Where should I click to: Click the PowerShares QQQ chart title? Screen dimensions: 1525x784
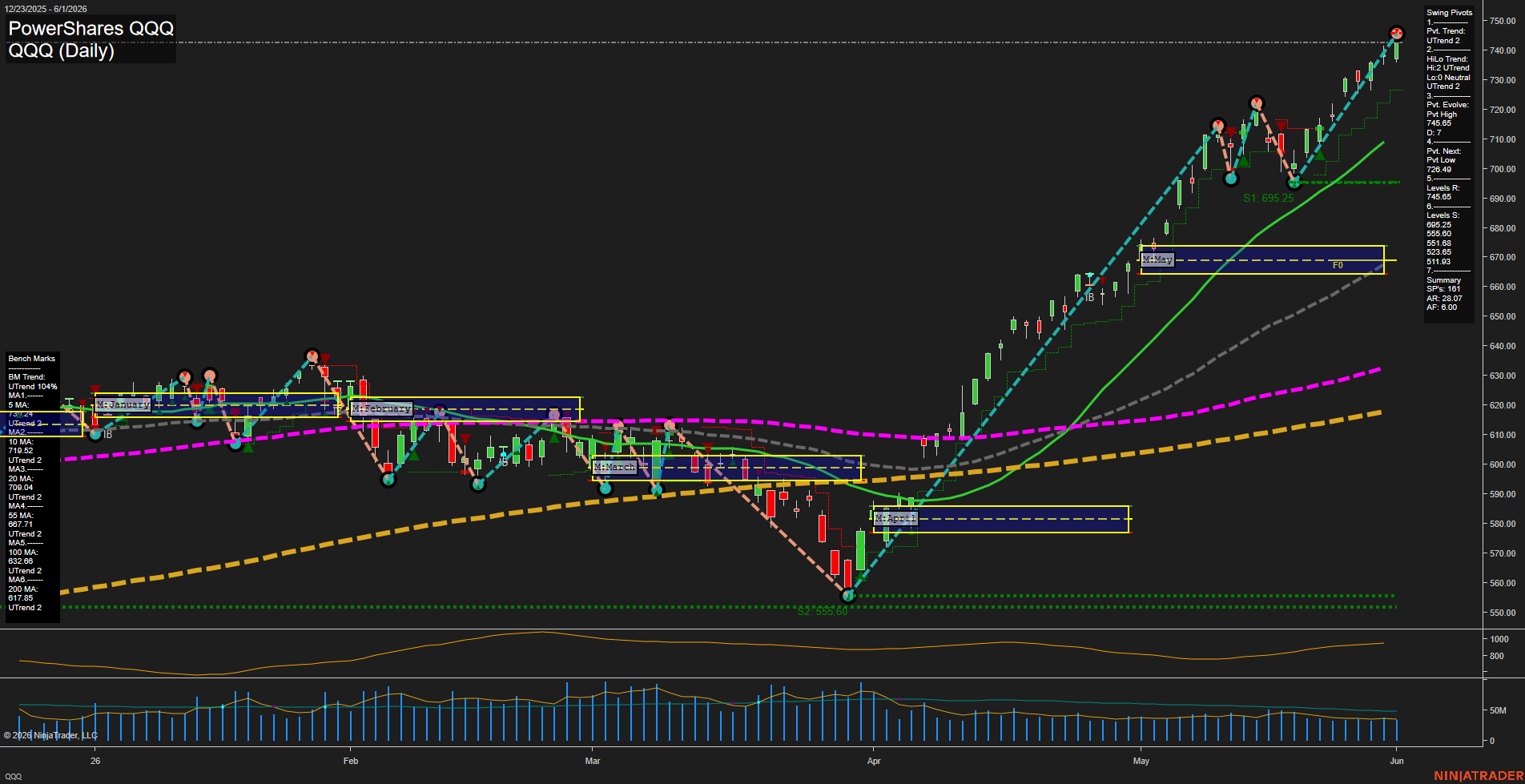click(x=91, y=28)
